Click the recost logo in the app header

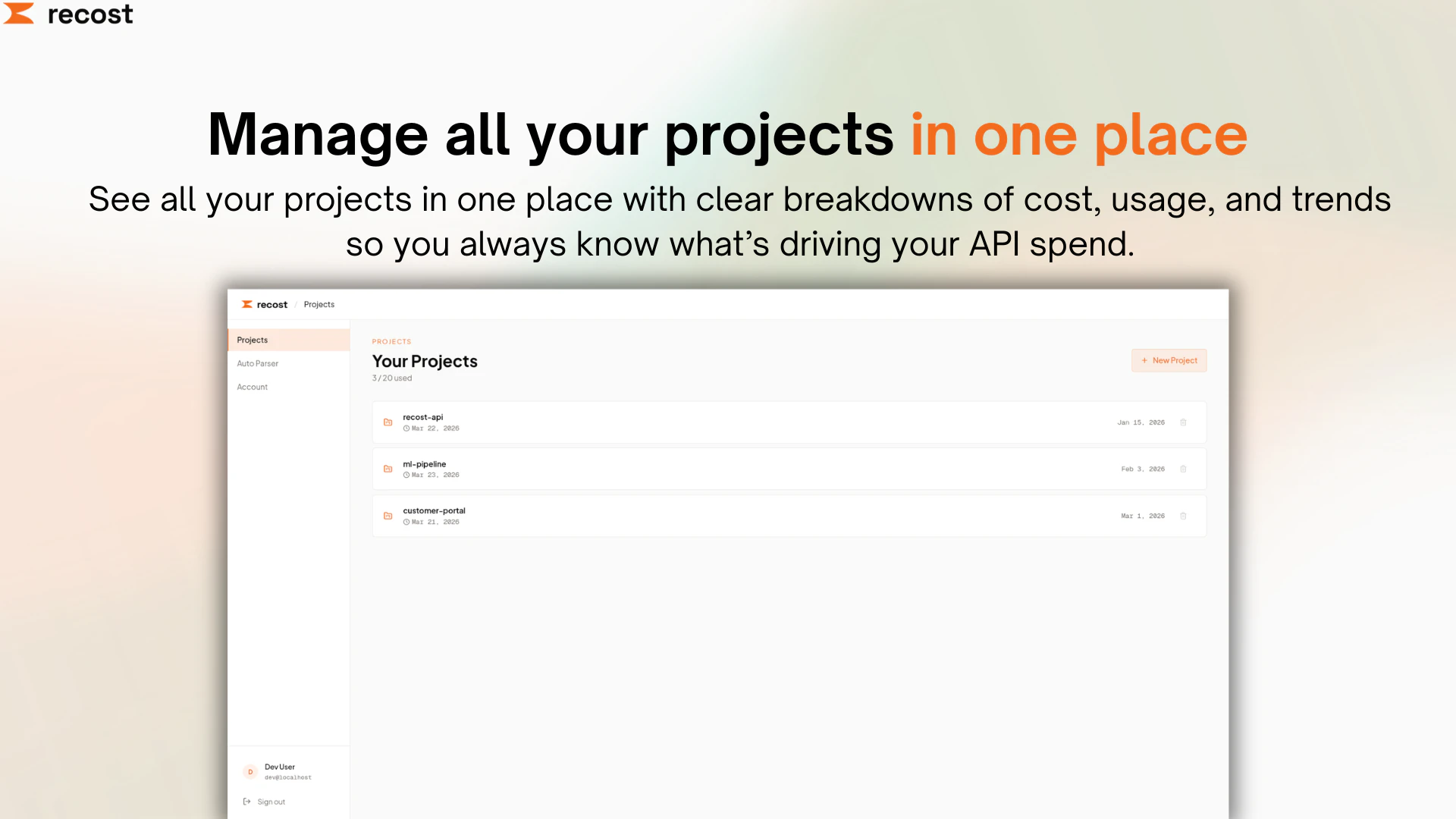coord(264,304)
